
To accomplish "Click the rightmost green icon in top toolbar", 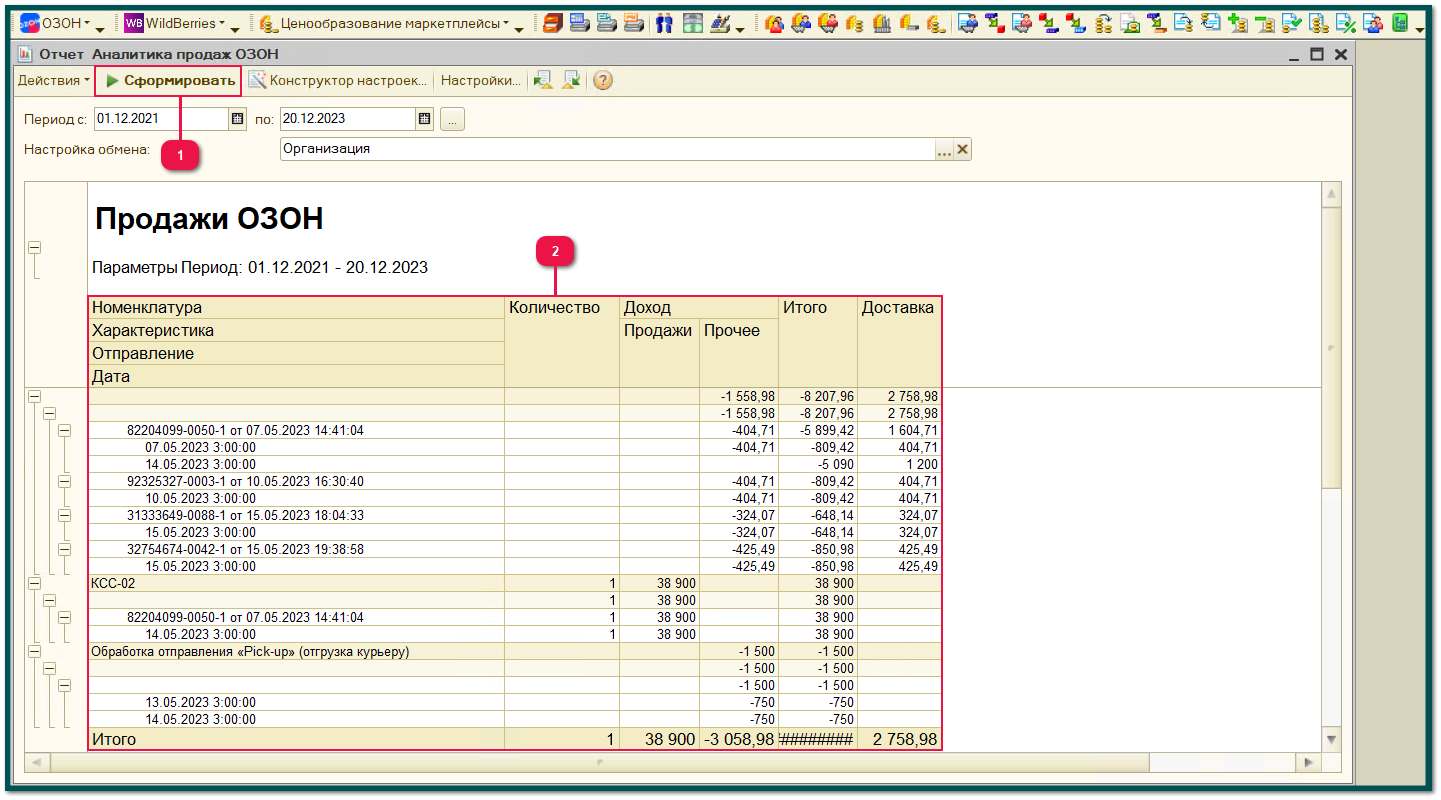I will click(x=1401, y=23).
